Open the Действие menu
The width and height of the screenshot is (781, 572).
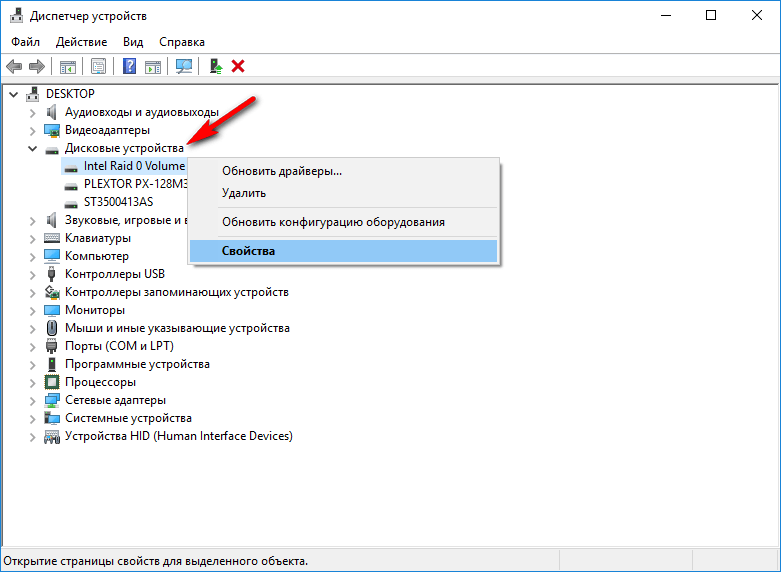[81, 42]
